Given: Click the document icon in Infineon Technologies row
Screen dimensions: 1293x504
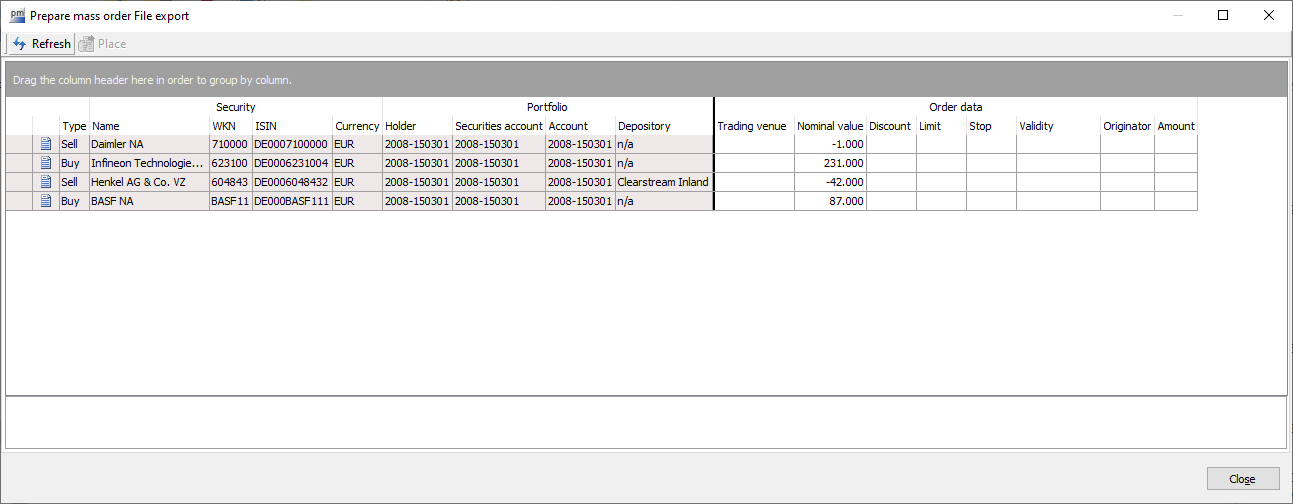Looking at the screenshot, I should point(46,163).
